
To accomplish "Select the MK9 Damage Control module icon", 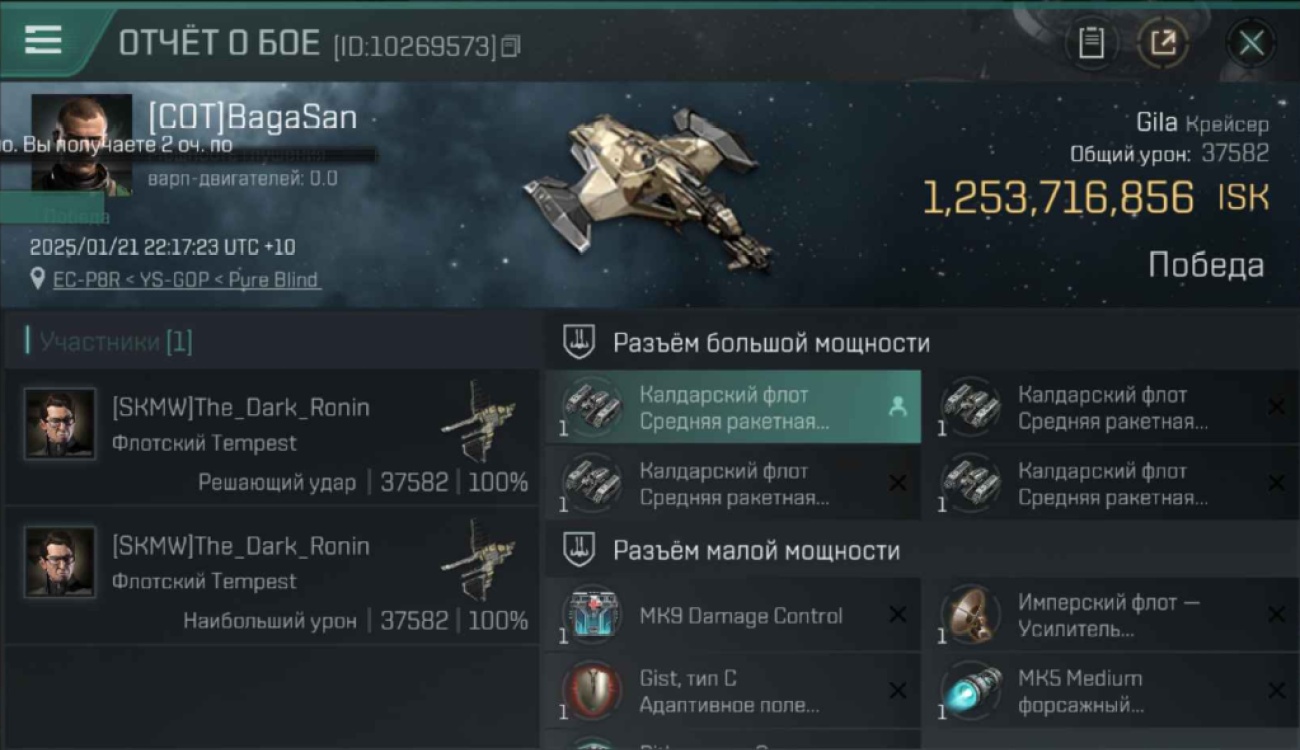I will coord(592,615).
